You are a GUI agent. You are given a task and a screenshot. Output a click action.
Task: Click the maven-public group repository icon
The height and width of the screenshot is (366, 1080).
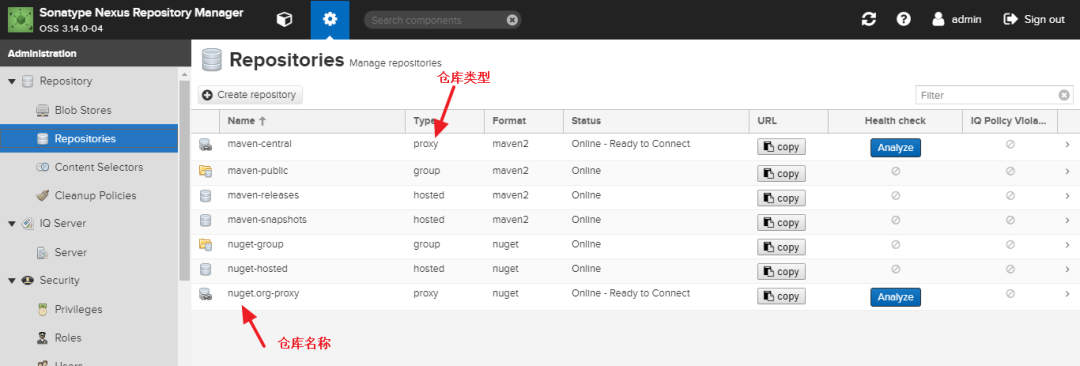(205, 171)
